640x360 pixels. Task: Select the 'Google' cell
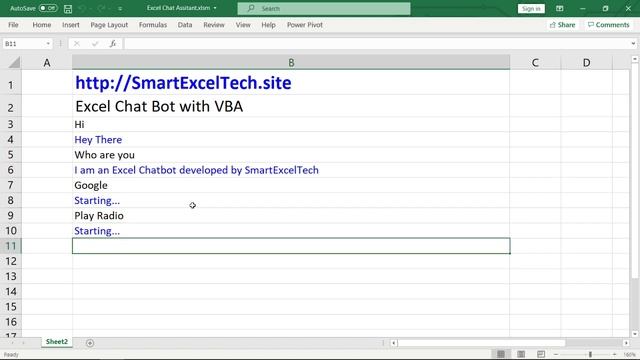[291, 185]
